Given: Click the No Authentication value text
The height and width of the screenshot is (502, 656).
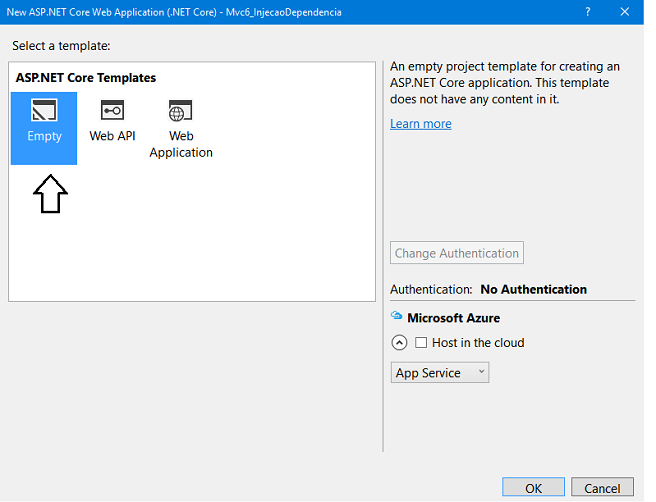Looking at the screenshot, I should point(533,289).
